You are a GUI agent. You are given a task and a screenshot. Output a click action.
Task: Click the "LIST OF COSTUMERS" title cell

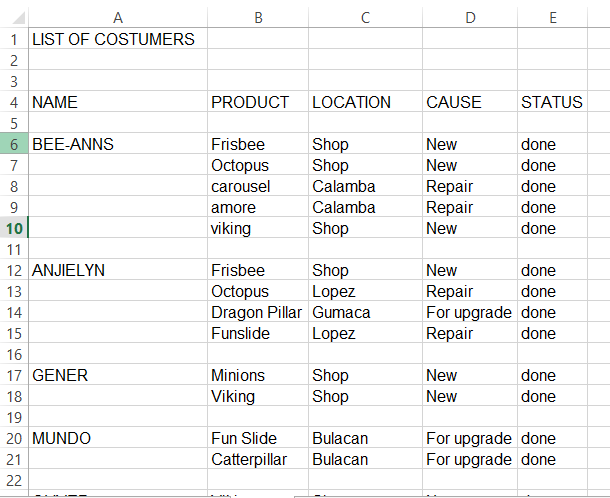tap(113, 40)
